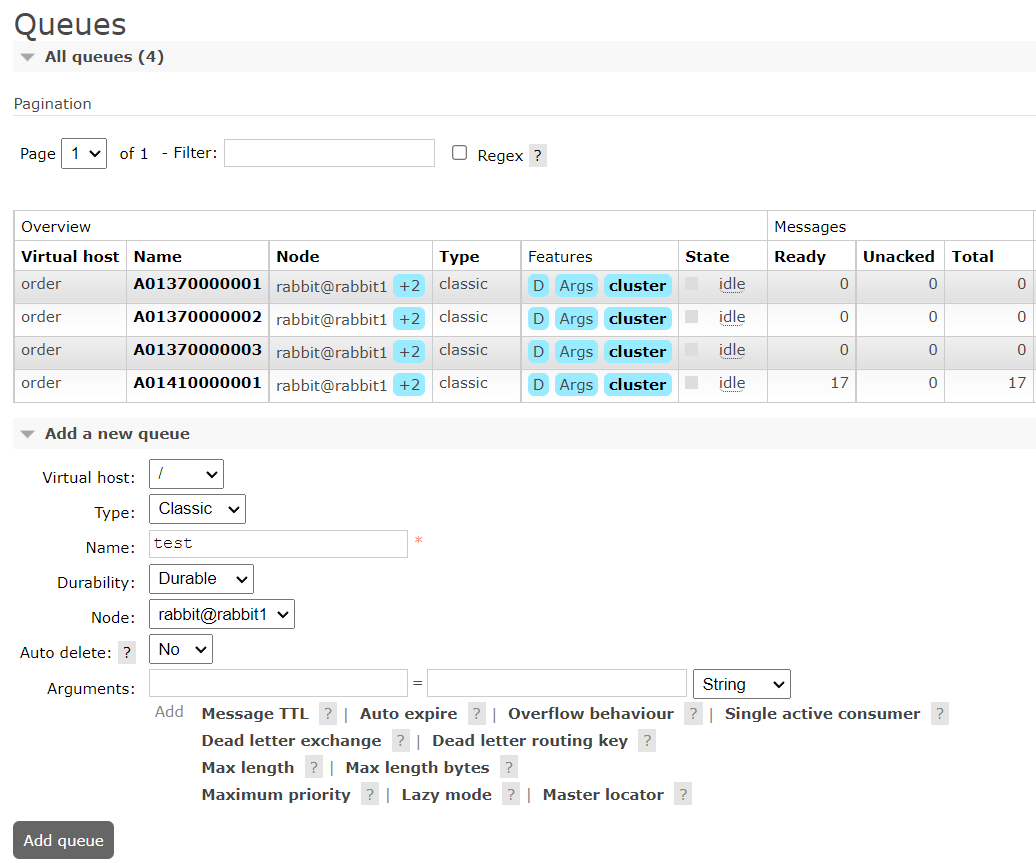Image resolution: width=1036 pixels, height=863 pixels.
Task: Open the Virtual host dropdown
Action: (186, 474)
